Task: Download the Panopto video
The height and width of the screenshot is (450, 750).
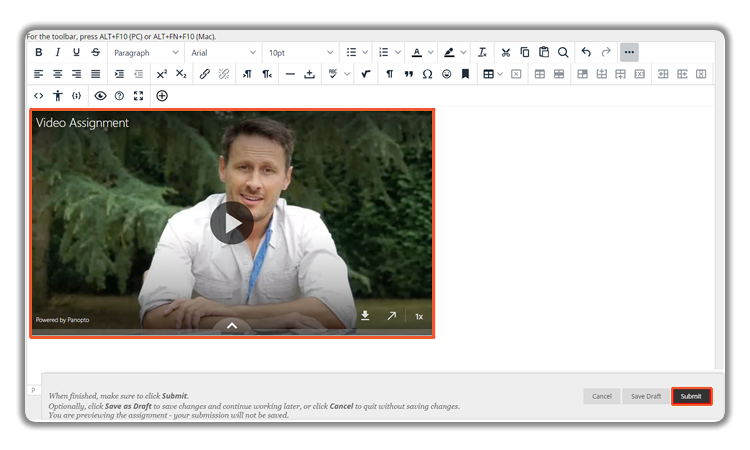Action: (365, 316)
